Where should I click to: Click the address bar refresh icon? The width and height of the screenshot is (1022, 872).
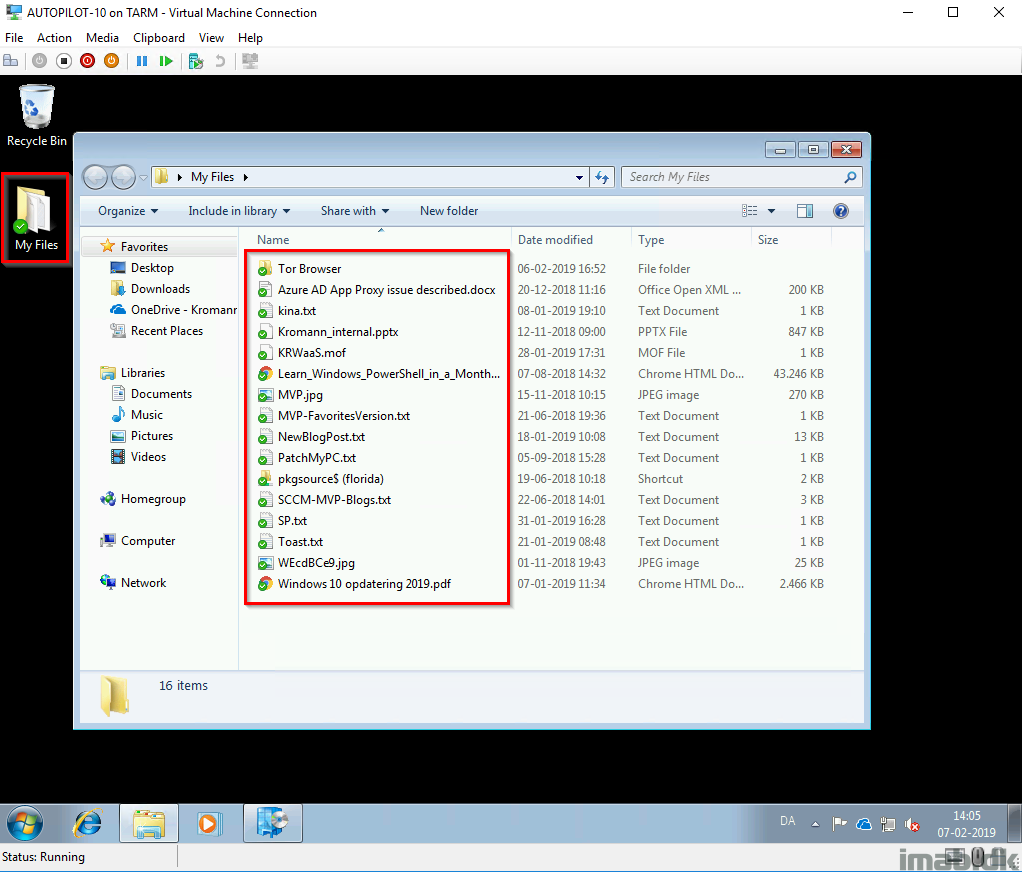pyautogui.click(x=602, y=177)
